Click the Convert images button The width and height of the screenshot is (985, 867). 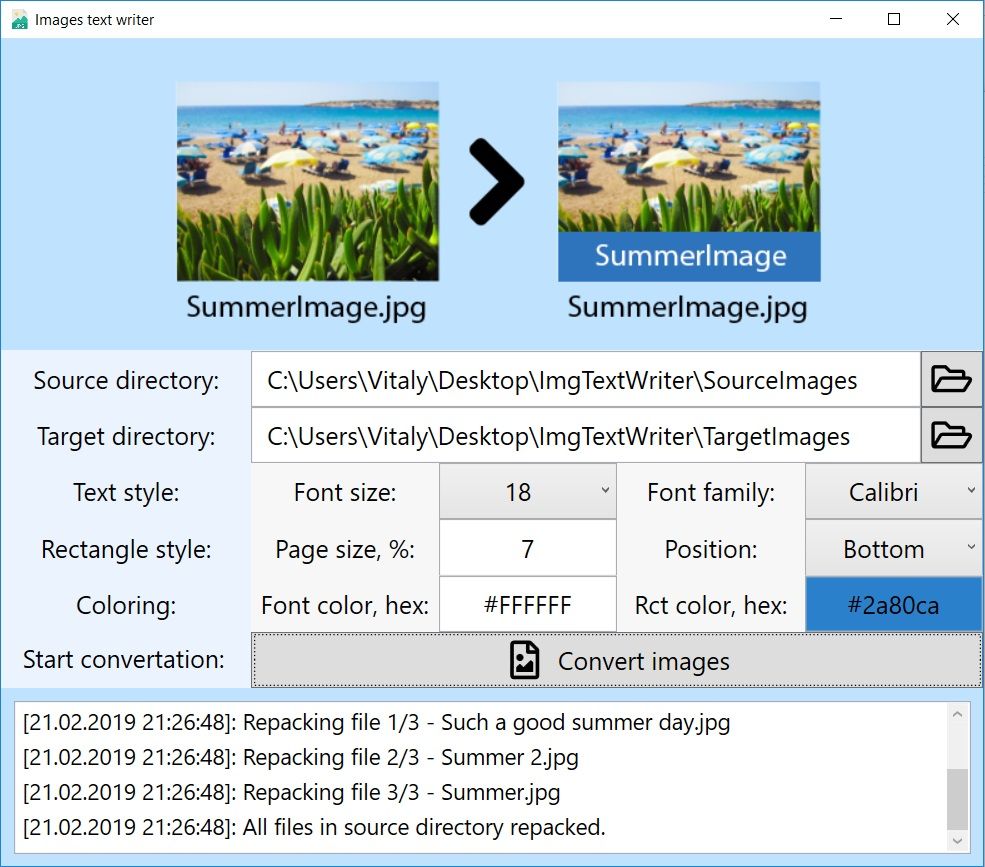pyautogui.click(x=616, y=661)
